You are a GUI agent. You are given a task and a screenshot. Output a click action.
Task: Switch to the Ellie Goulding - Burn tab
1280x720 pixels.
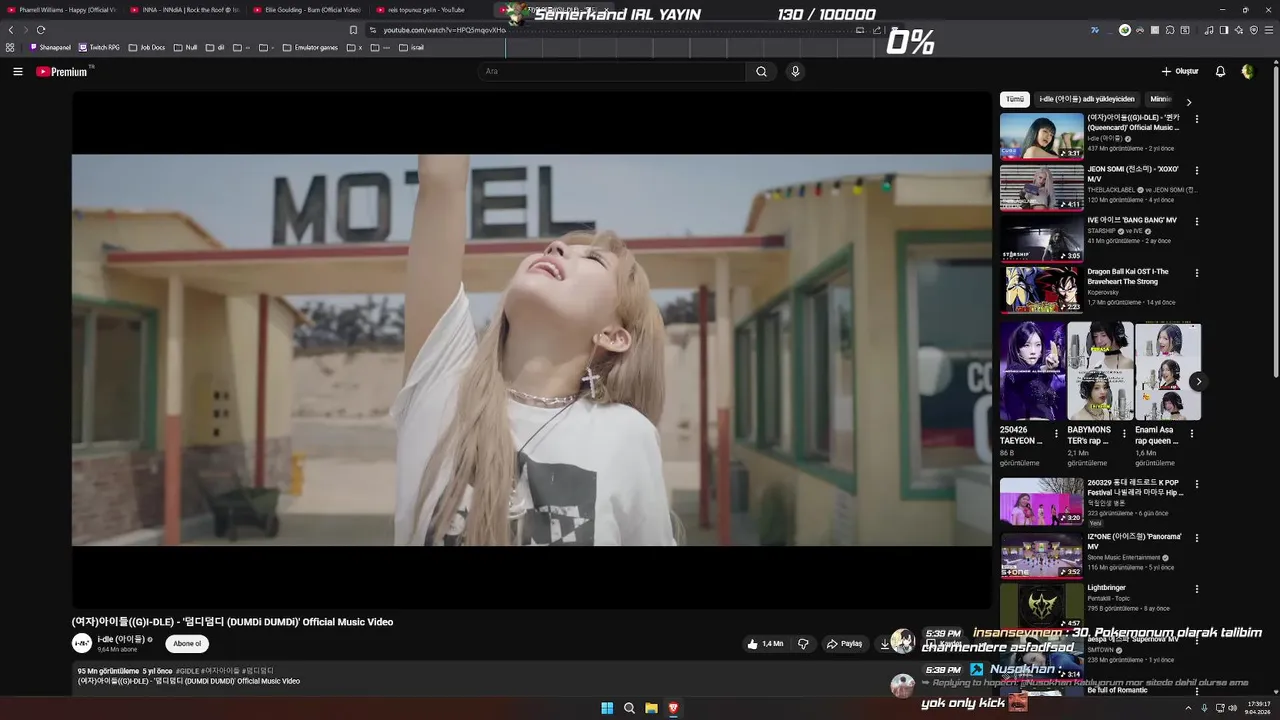308,10
